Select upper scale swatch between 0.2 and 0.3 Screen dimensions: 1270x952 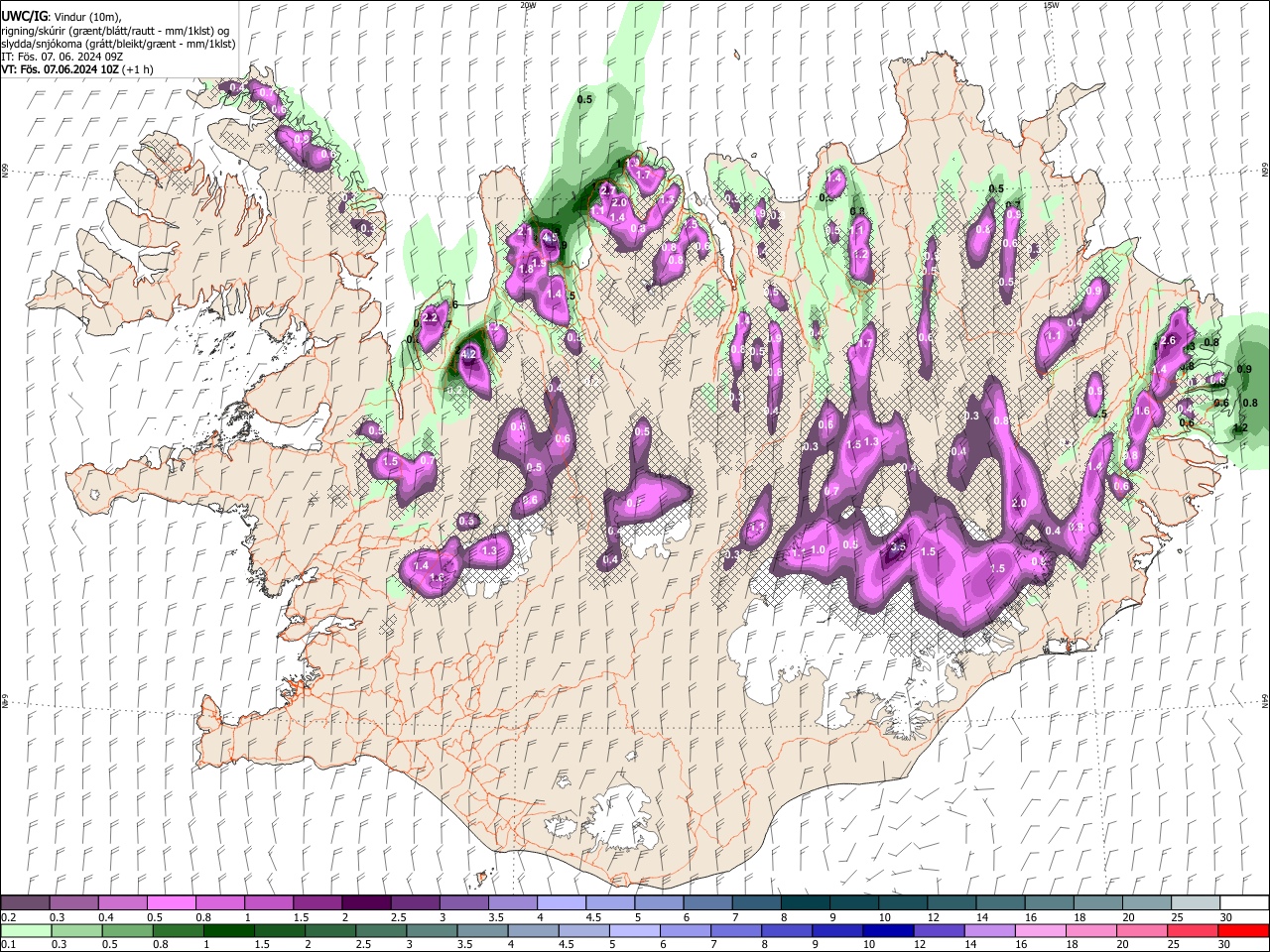point(25,903)
